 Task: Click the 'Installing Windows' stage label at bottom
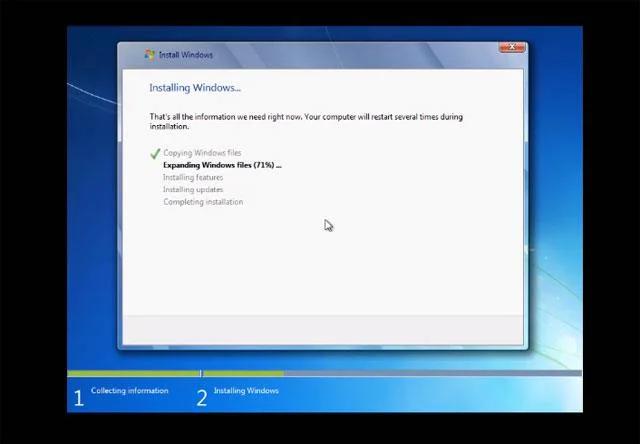(x=246, y=391)
